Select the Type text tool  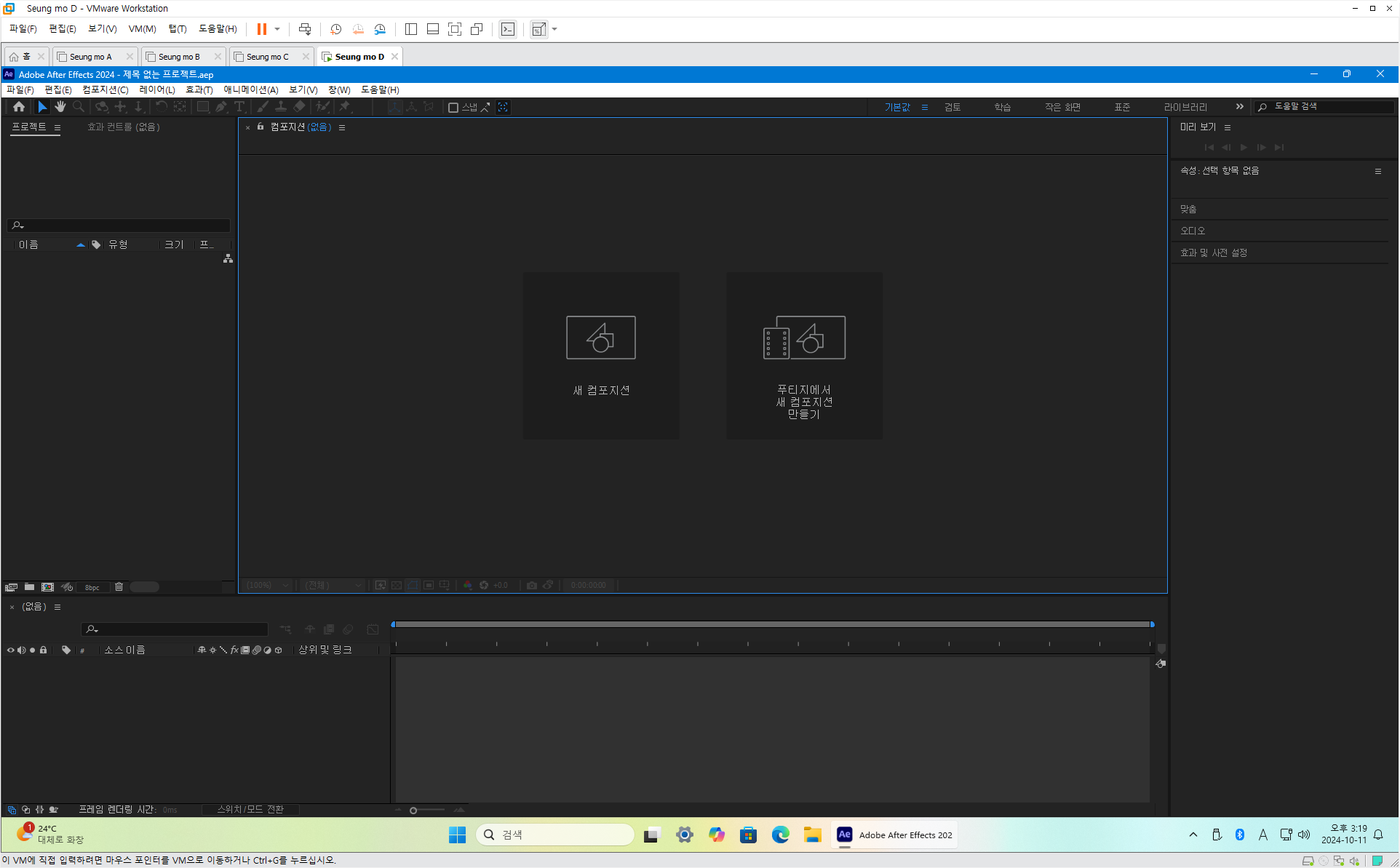239,107
